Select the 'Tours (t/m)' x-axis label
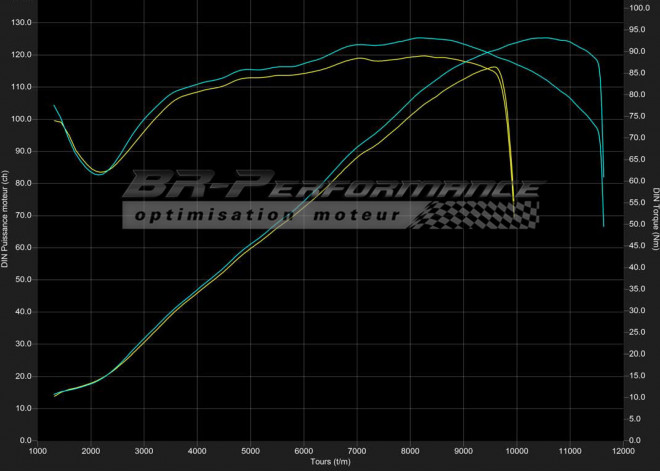660x471 pixels. (x=330, y=463)
